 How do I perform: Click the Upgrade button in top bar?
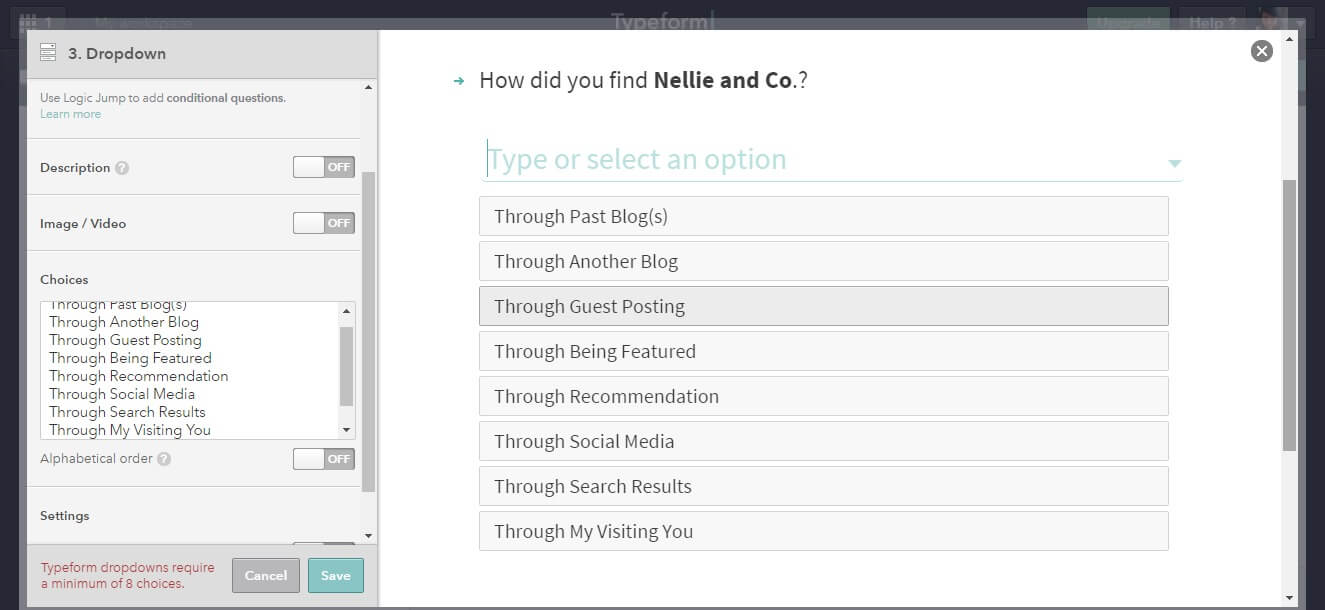tap(1129, 22)
